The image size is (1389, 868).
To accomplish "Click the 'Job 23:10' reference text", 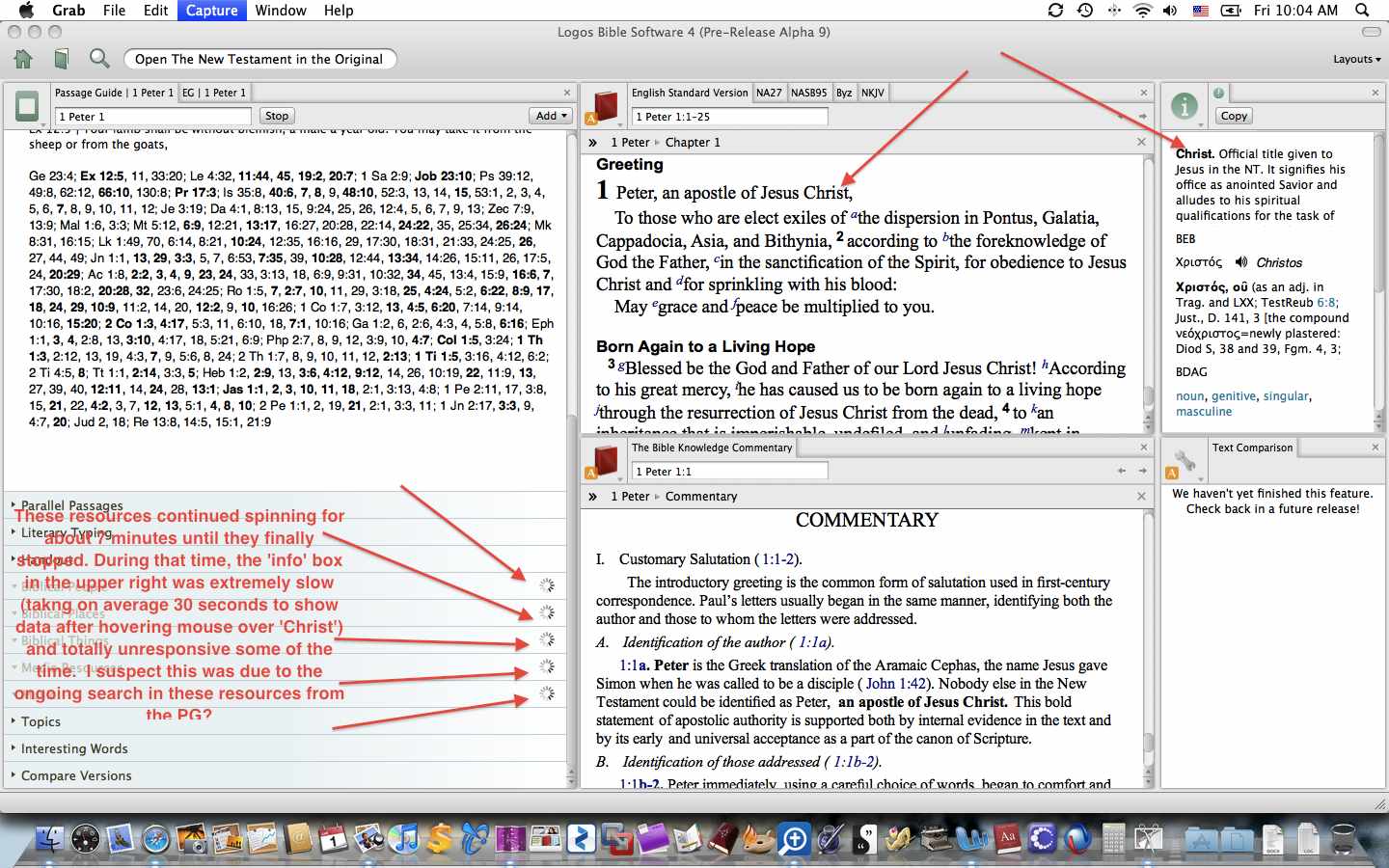I will (444, 176).
